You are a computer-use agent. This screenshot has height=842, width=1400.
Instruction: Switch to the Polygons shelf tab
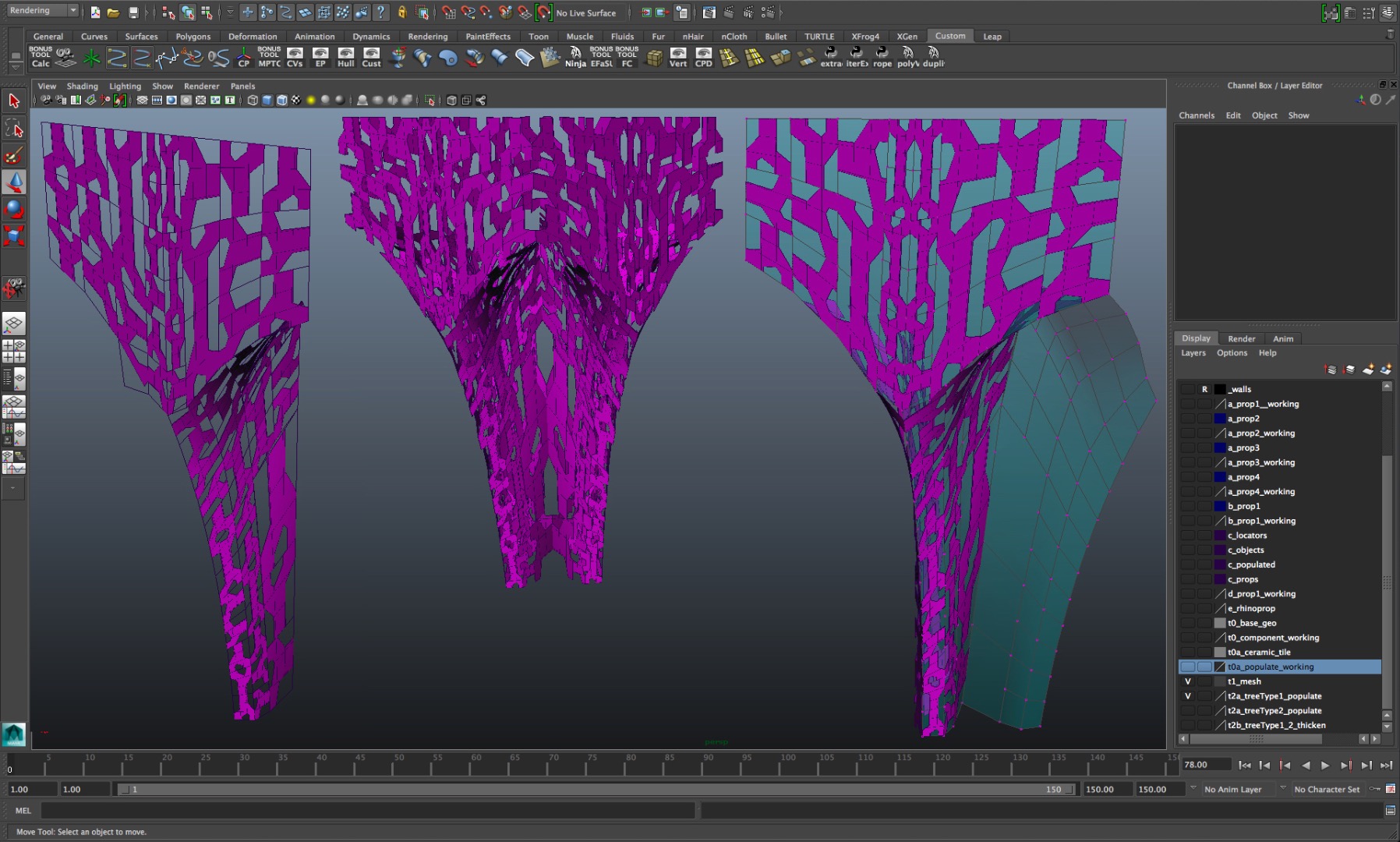pyautogui.click(x=193, y=37)
